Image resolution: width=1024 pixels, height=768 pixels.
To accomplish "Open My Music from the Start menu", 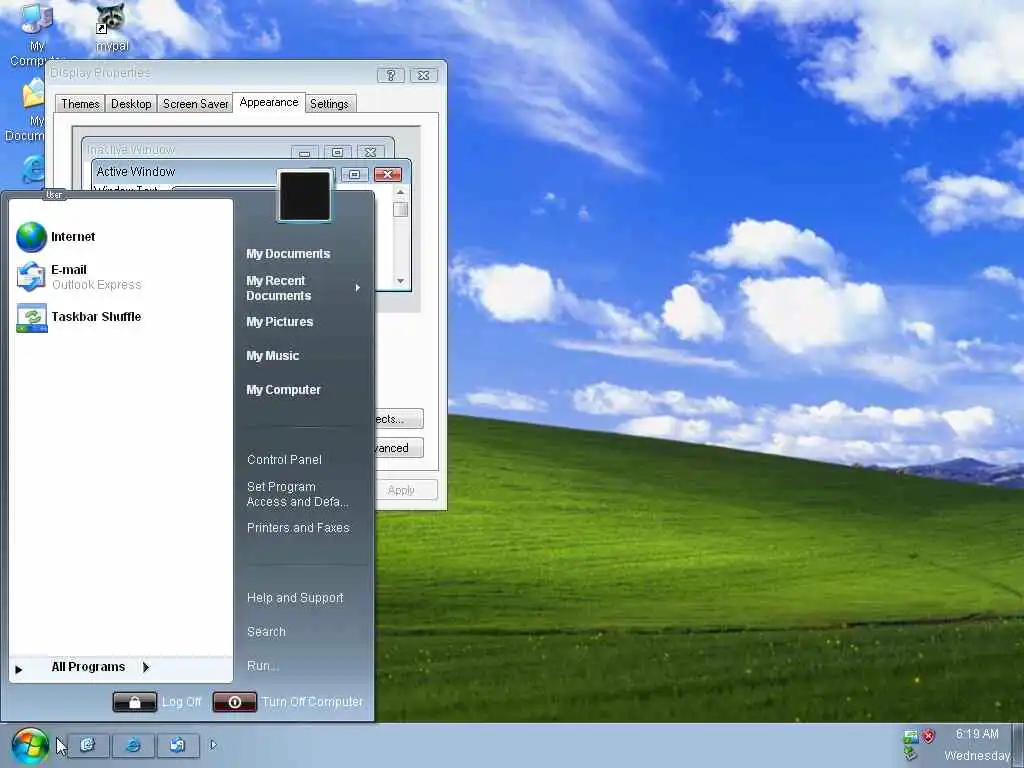I will coord(272,355).
